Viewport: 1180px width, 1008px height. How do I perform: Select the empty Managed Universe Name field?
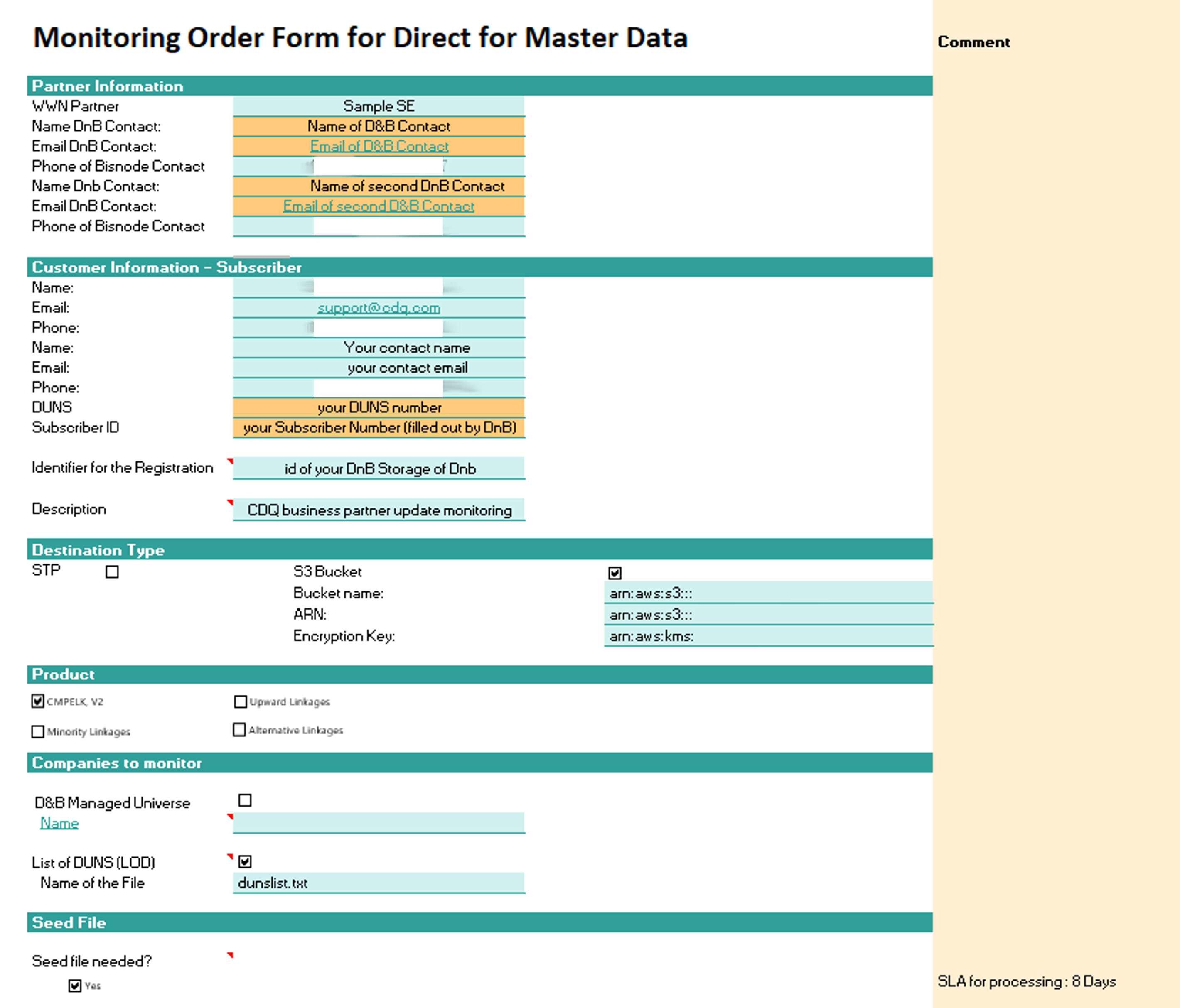pyautogui.click(x=379, y=823)
